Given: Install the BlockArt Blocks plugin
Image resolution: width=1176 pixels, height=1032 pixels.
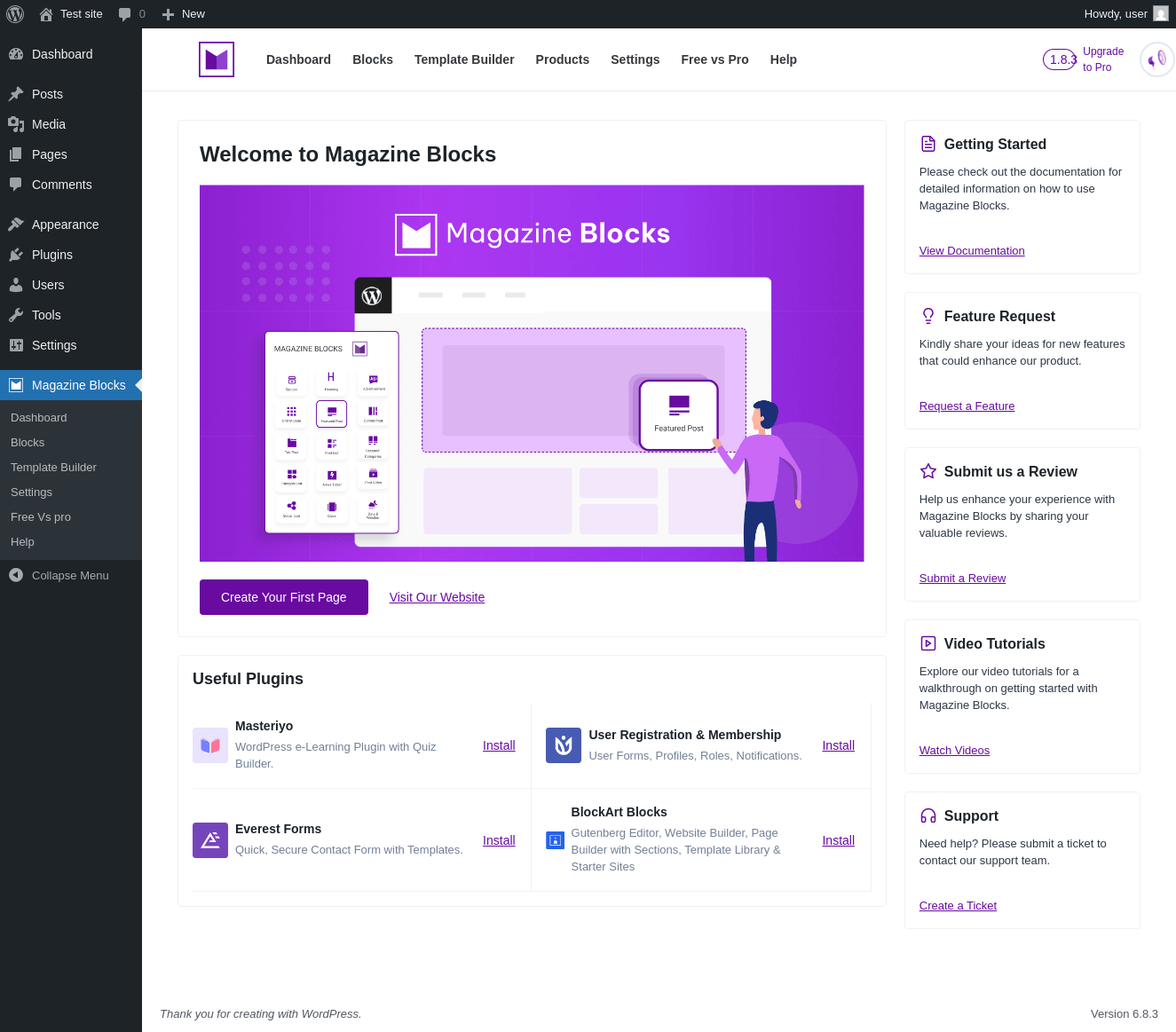Looking at the screenshot, I should pos(839,840).
